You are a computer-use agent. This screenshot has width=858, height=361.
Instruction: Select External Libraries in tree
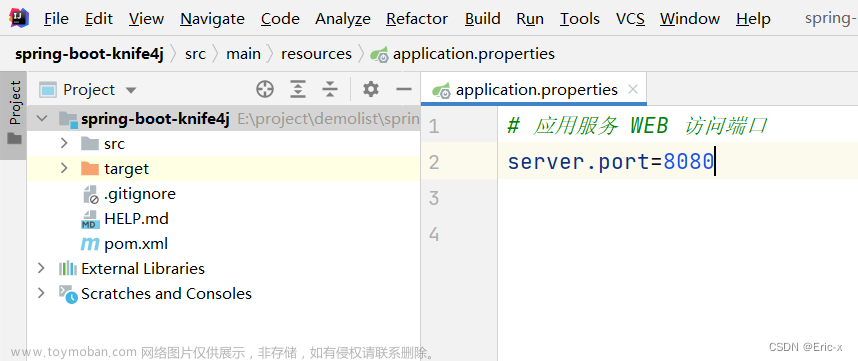(224, 269)
